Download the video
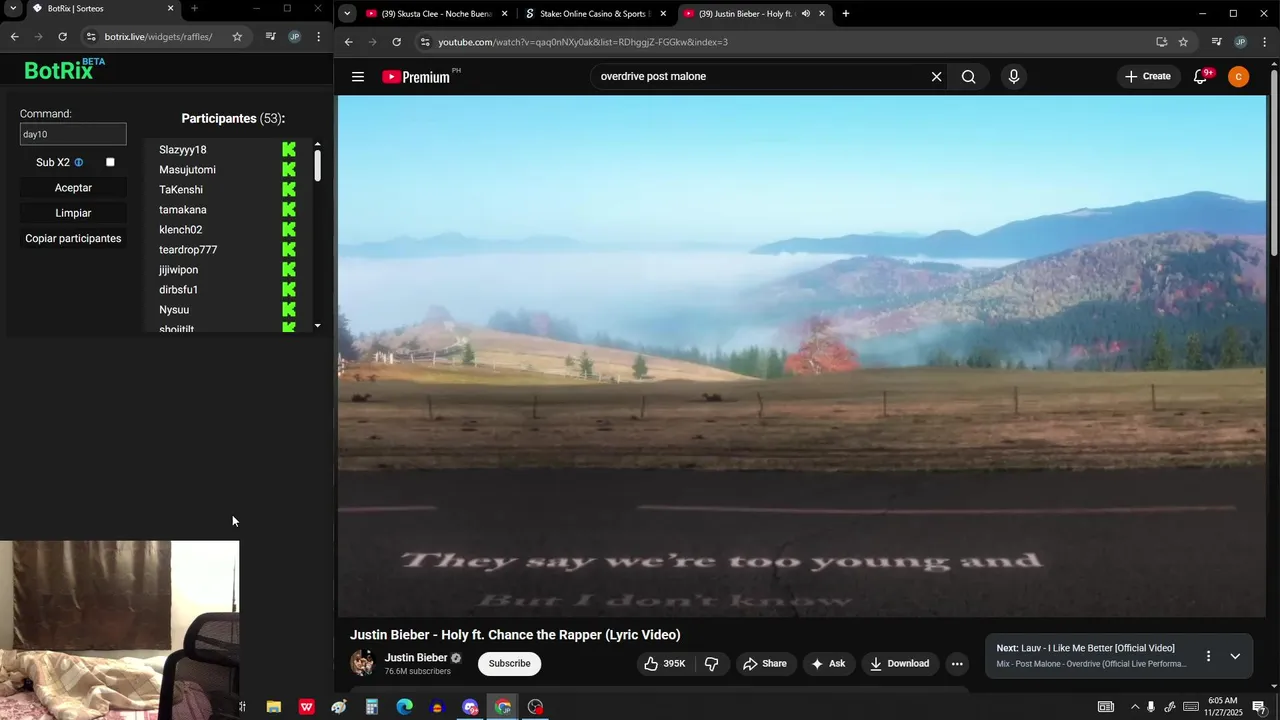 click(x=900, y=664)
